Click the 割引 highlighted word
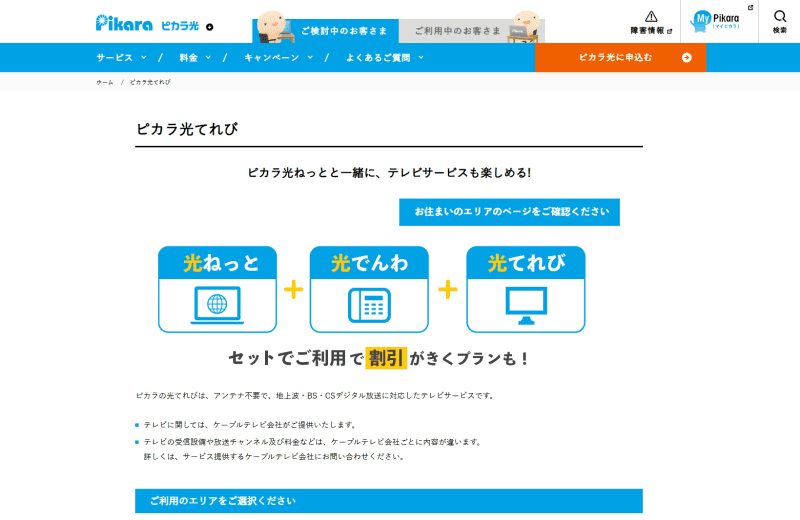The image size is (800, 520). (x=386, y=358)
